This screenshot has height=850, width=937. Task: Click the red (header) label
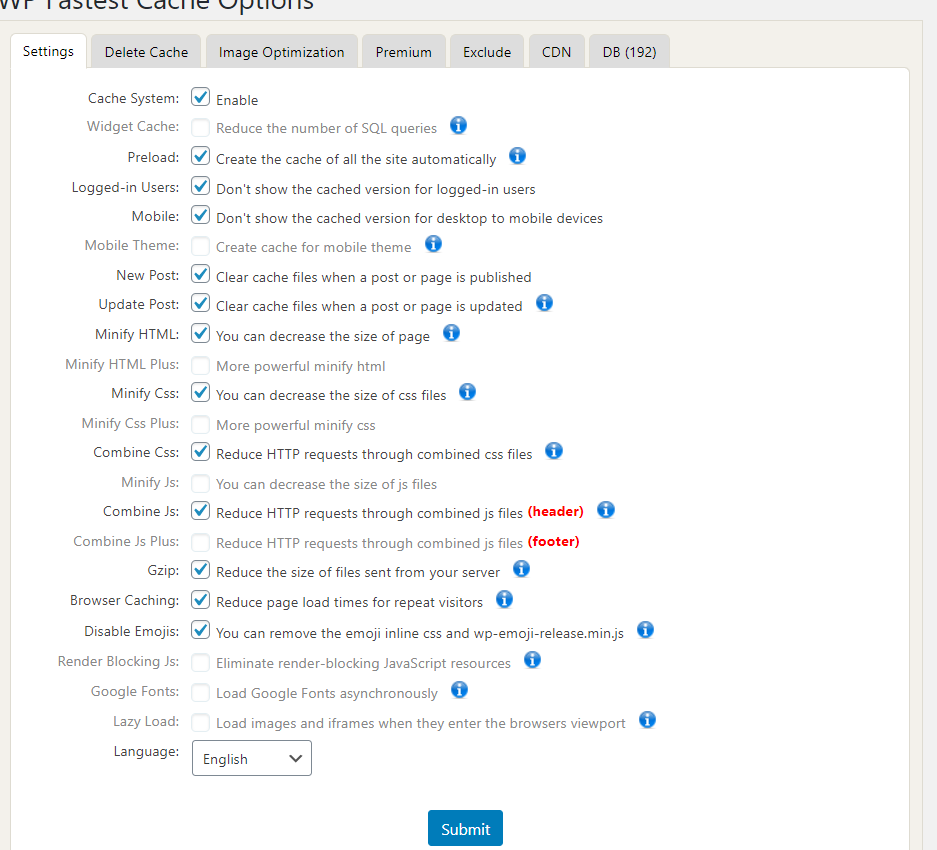[x=556, y=512]
